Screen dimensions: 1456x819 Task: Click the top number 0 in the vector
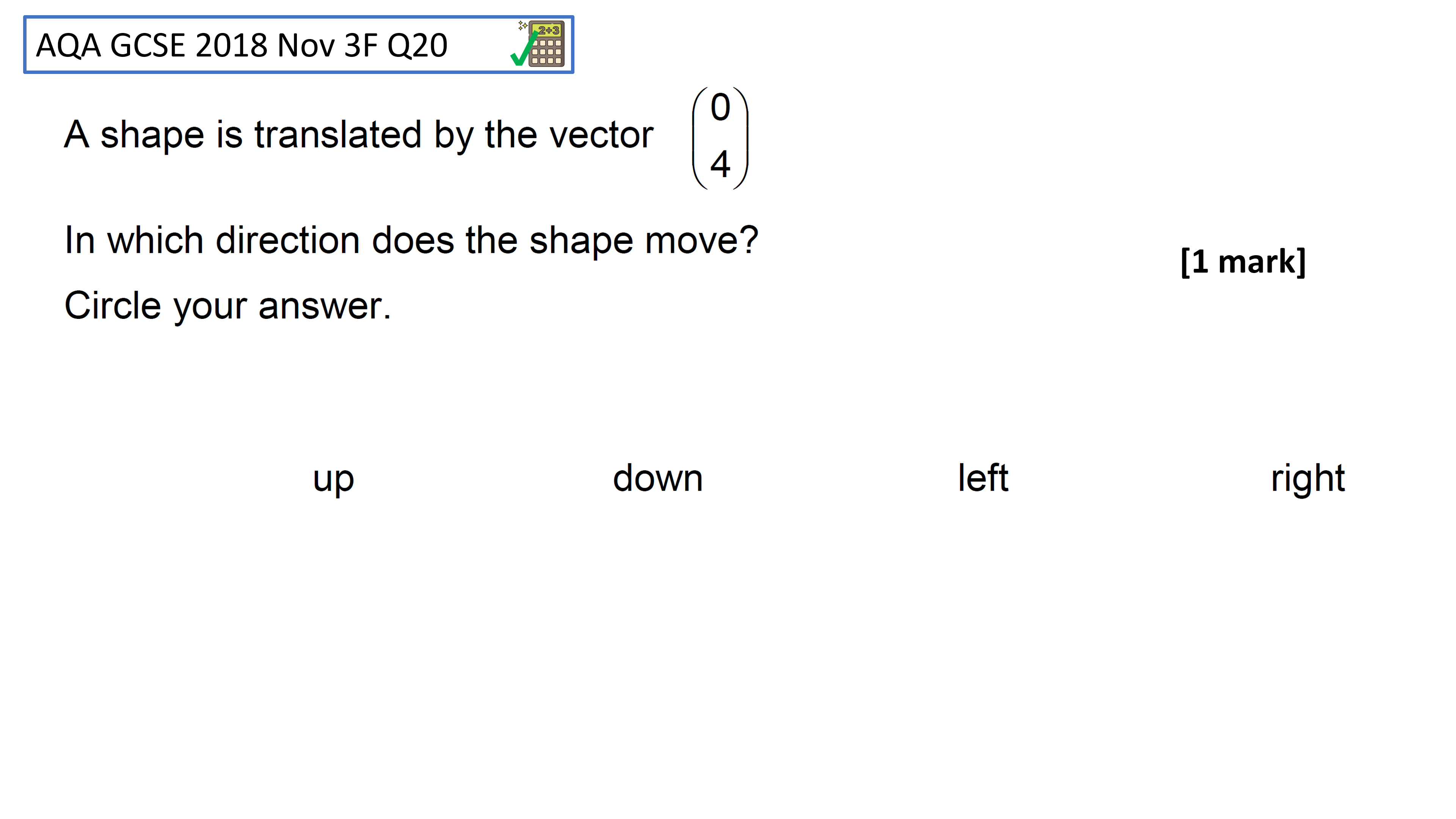click(x=720, y=107)
